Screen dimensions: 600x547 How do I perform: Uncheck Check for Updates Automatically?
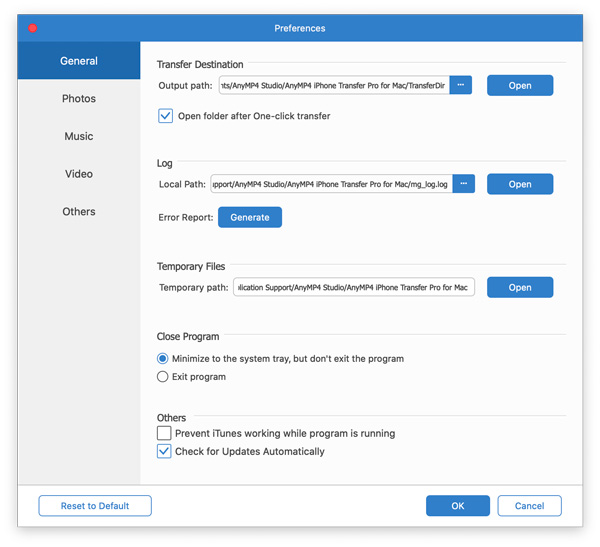pyautogui.click(x=165, y=451)
